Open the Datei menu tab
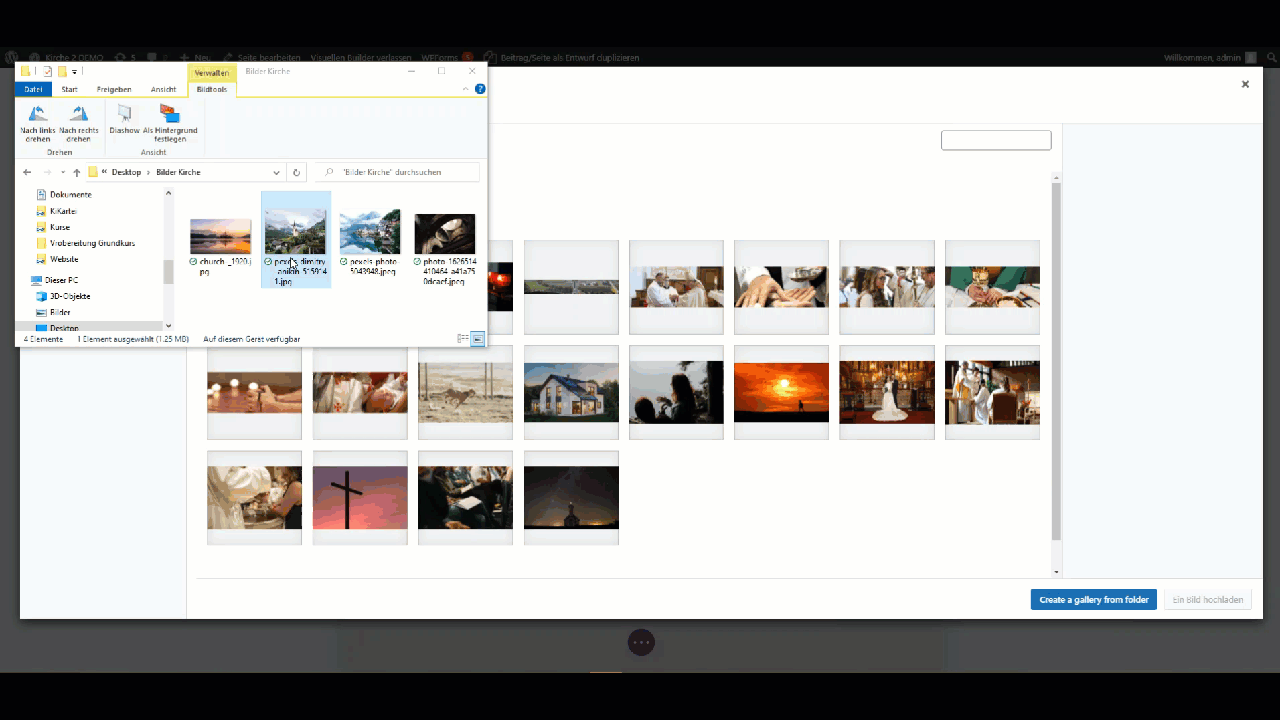Viewport: 1280px width, 720px height. click(x=33, y=89)
